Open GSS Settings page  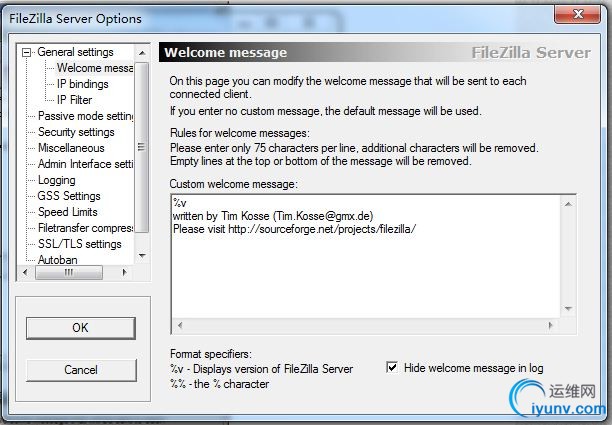pos(69,196)
